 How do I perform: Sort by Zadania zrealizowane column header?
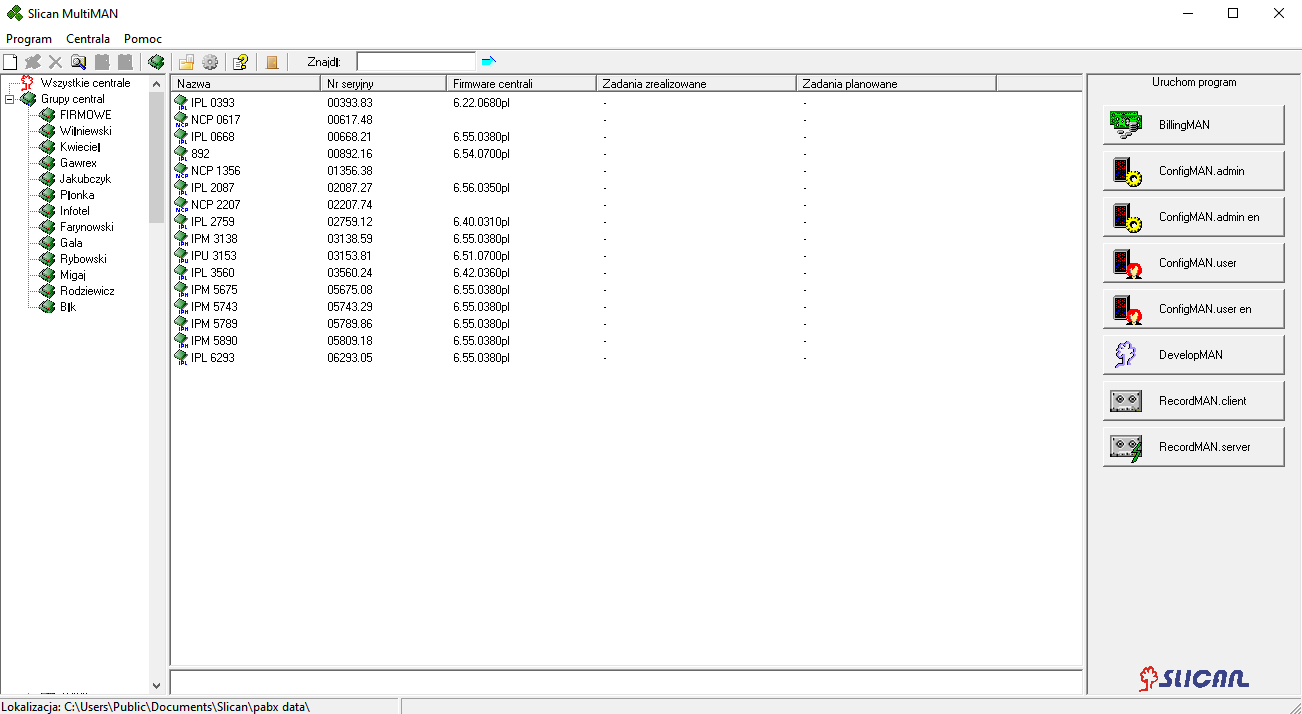click(697, 83)
